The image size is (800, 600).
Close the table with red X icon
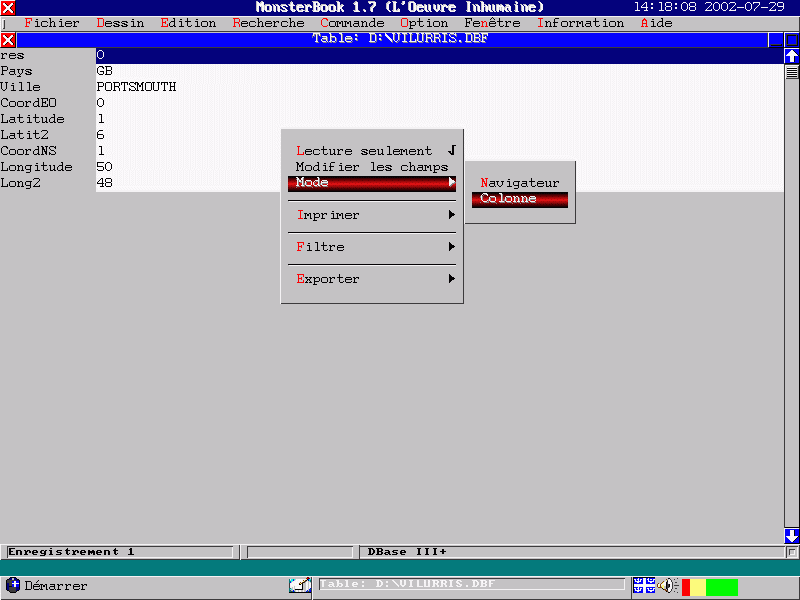click(8, 40)
